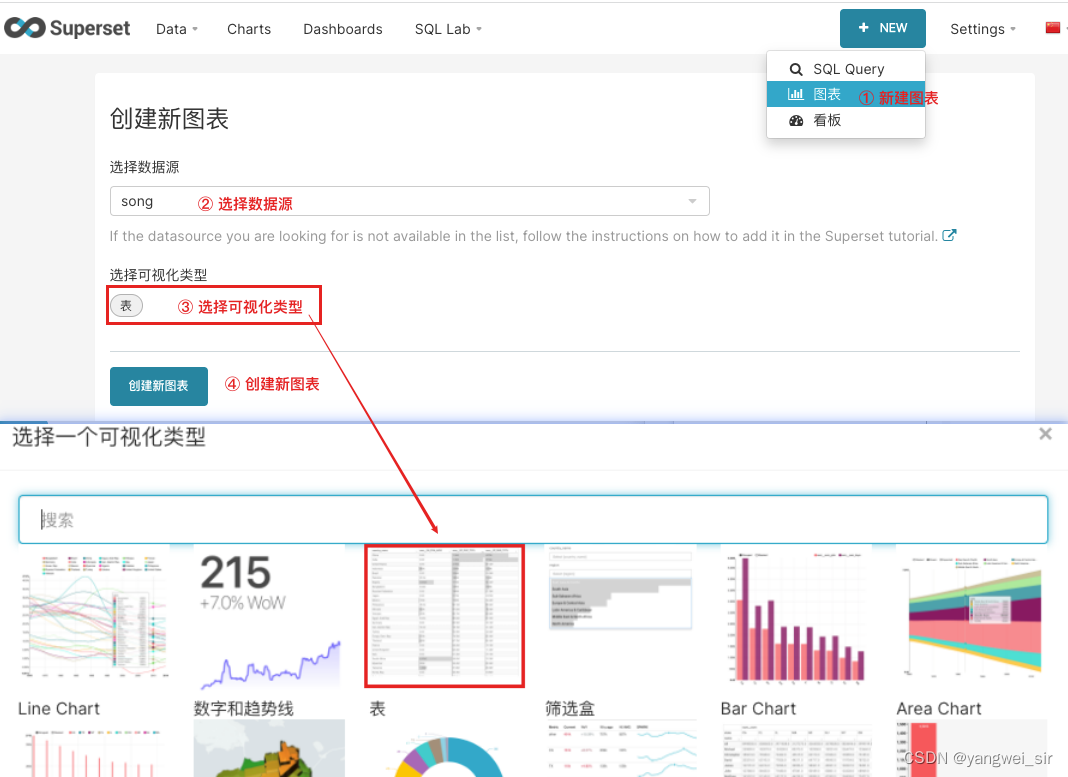Pick the Bar Chart thumbnail
Screen dimensions: 1068x777
796,617
